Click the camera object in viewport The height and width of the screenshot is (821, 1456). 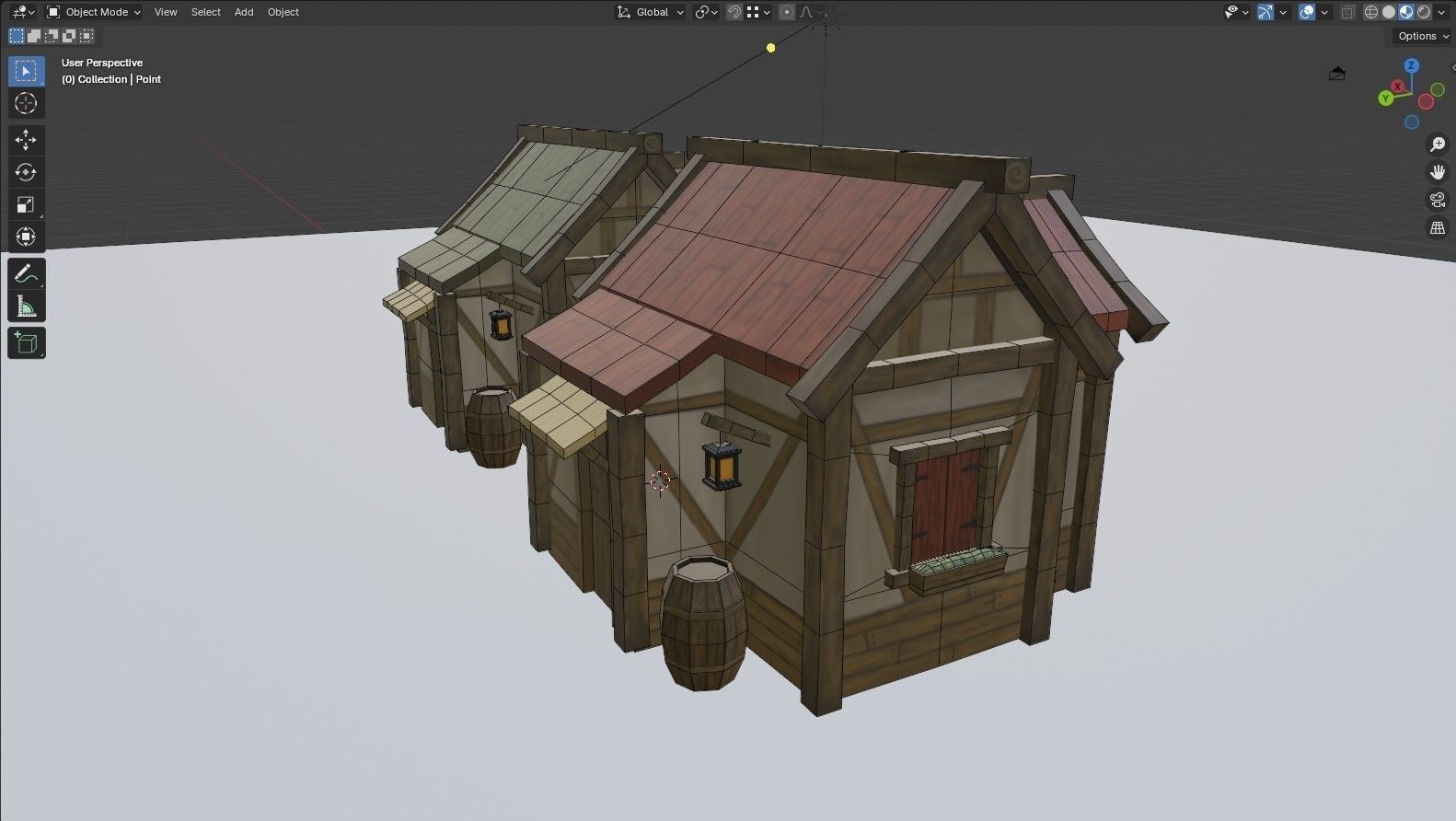(1337, 73)
